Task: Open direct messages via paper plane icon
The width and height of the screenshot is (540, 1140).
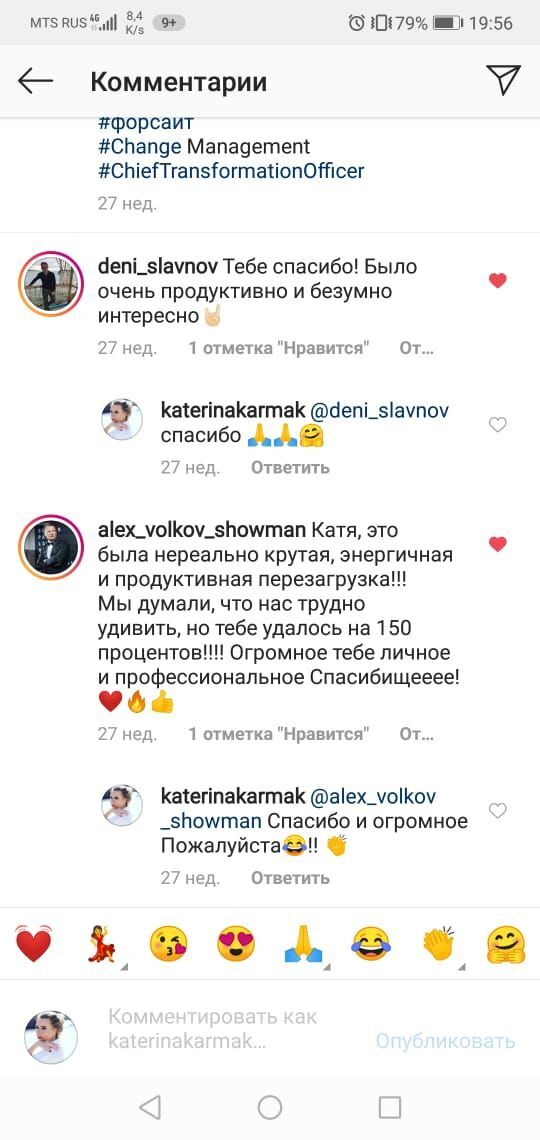Action: [503, 80]
